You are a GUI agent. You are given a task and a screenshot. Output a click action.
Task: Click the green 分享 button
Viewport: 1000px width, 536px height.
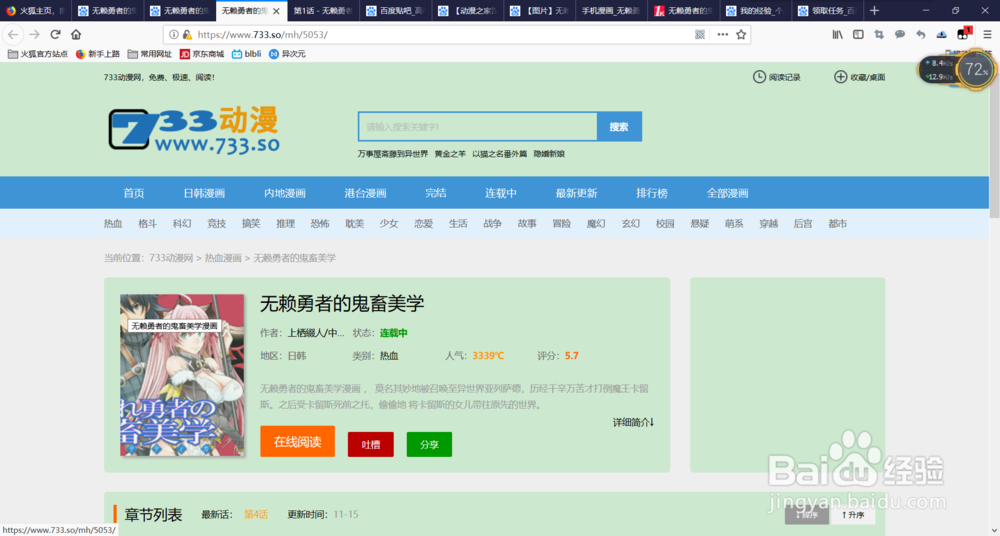(x=429, y=444)
